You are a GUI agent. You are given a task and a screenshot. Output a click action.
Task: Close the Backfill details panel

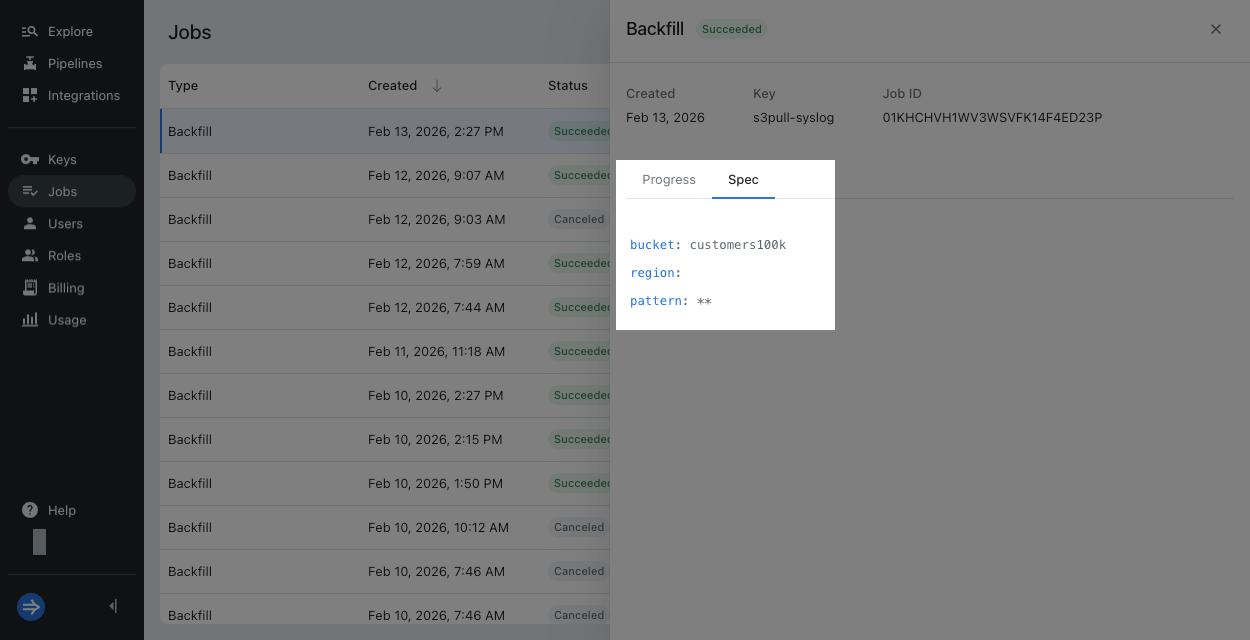1216,29
